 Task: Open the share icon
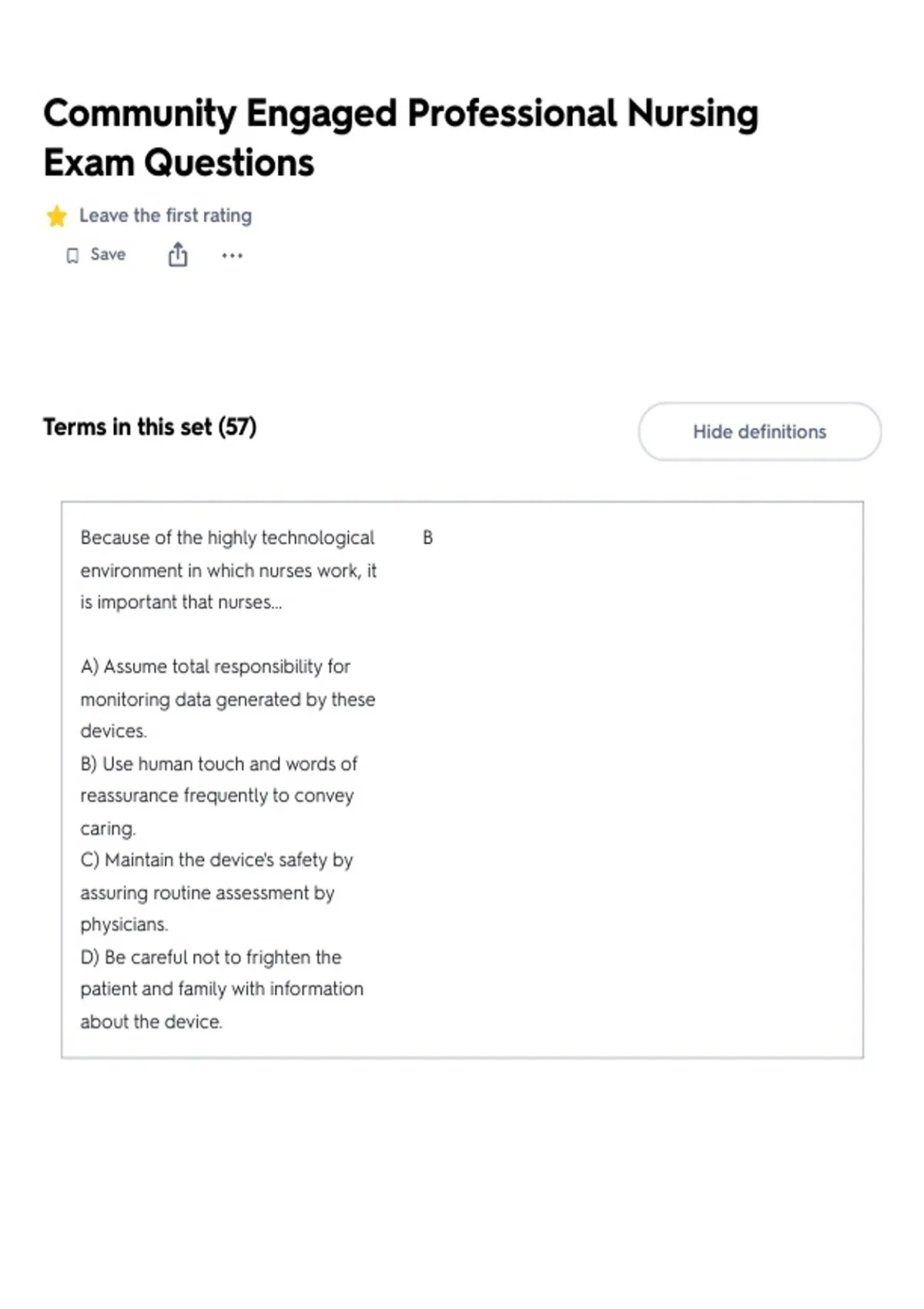tap(178, 255)
